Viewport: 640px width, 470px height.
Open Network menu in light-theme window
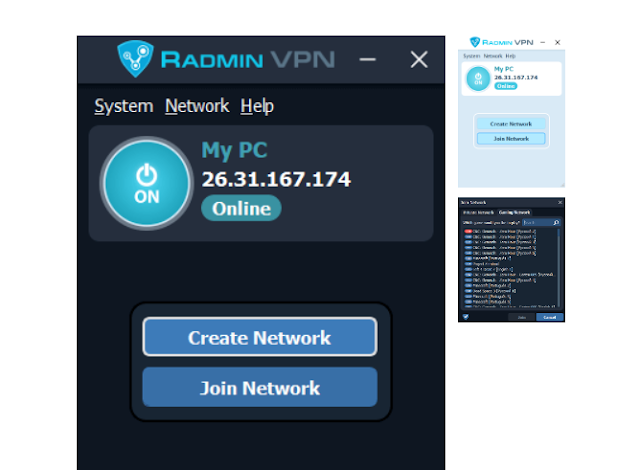[x=493, y=56]
